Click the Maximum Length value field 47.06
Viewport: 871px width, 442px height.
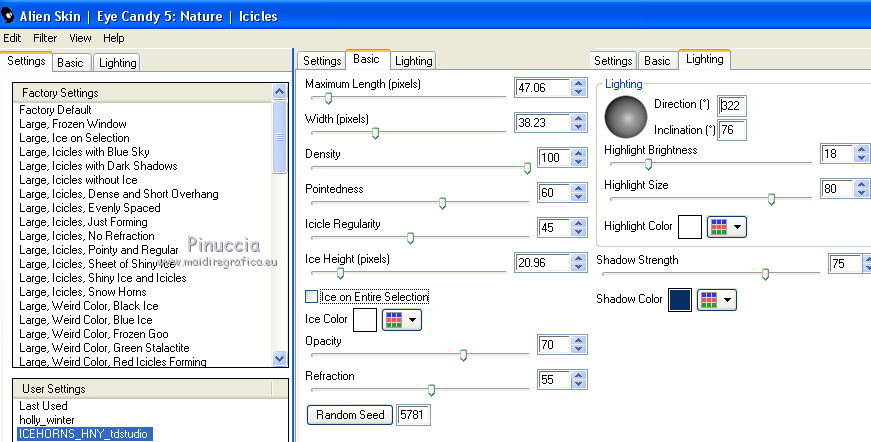click(543, 88)
